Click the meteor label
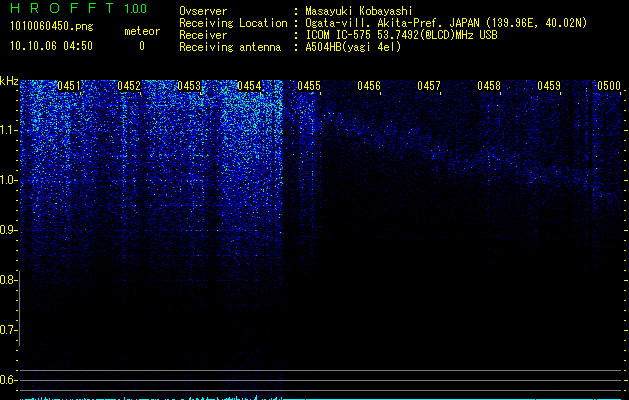This screenshot has width=629, height=400. click(142, 31)
